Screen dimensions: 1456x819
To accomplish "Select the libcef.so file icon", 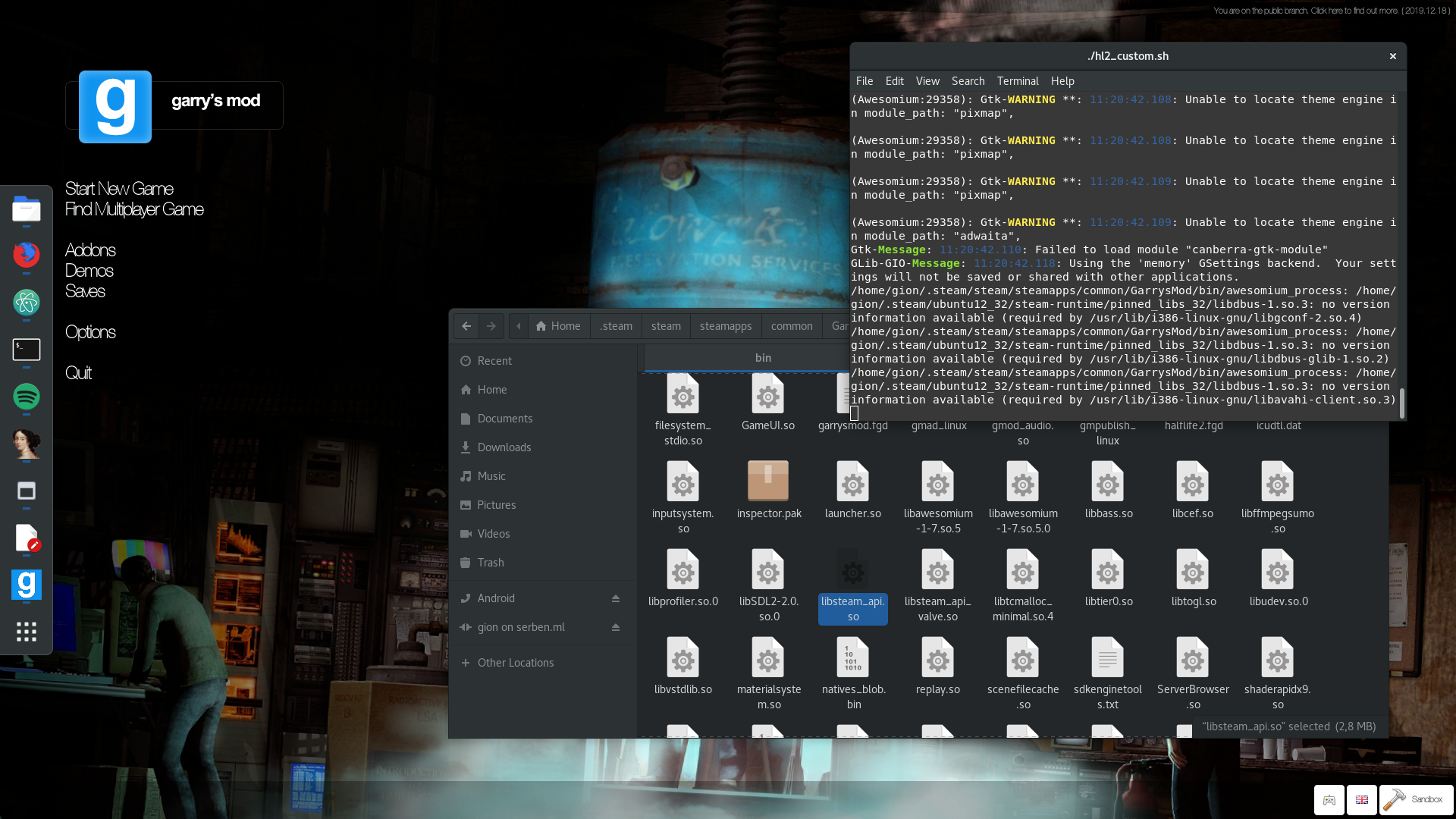I will pyautogui.click(x=1193, y=481).
